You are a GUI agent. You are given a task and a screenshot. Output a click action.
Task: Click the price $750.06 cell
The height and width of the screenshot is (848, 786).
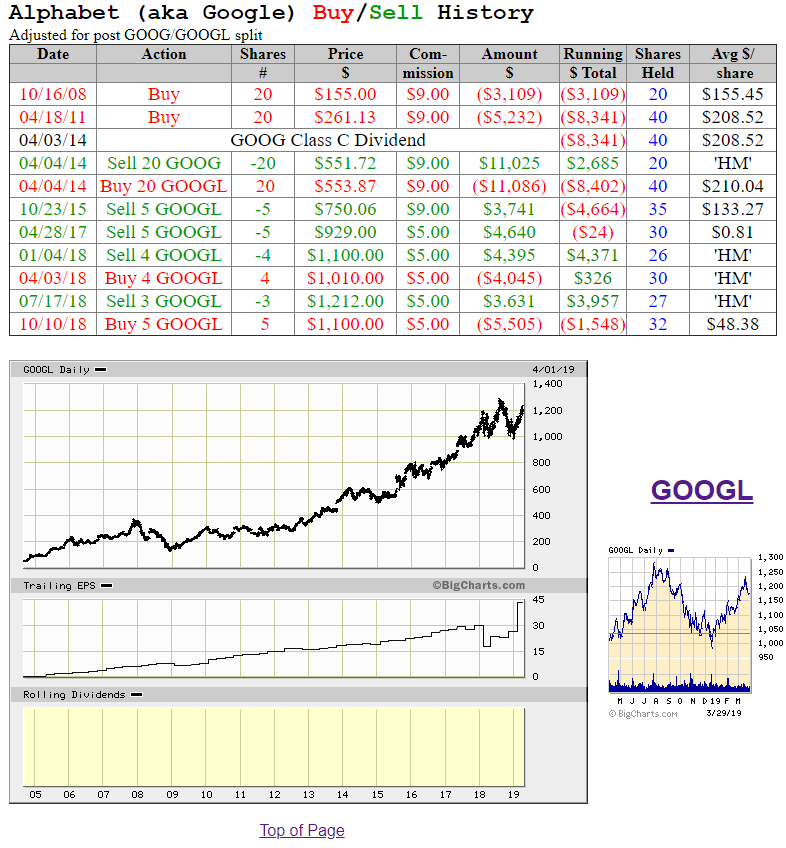pos(345,209)
